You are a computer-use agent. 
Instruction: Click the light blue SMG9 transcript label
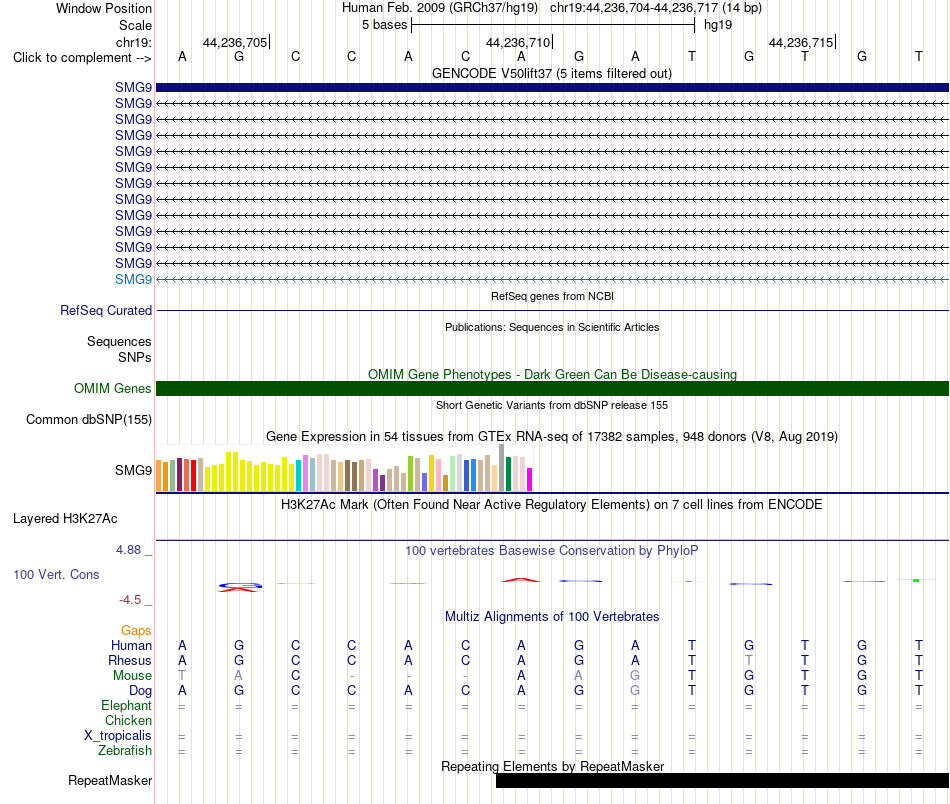133,279
